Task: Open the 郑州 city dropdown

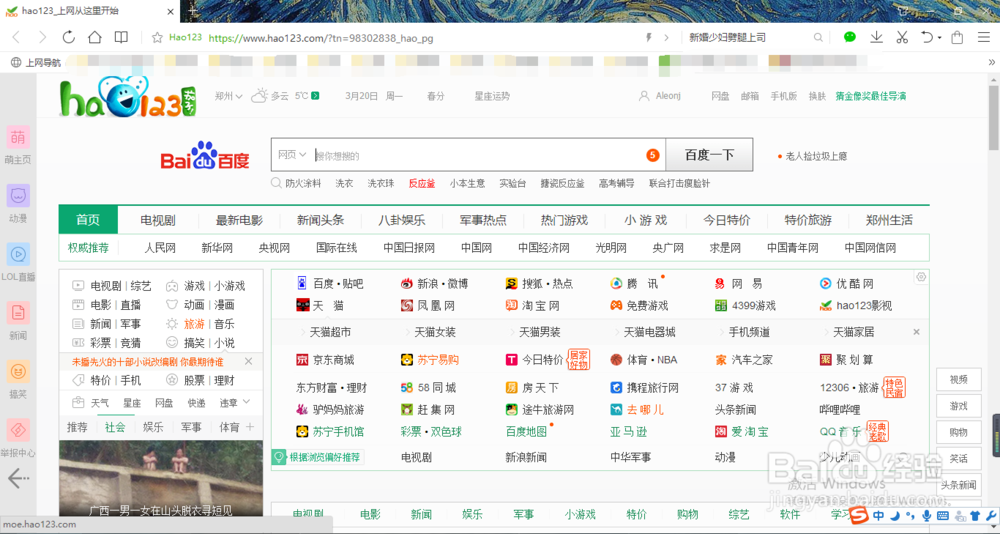Action: [228, 96]
